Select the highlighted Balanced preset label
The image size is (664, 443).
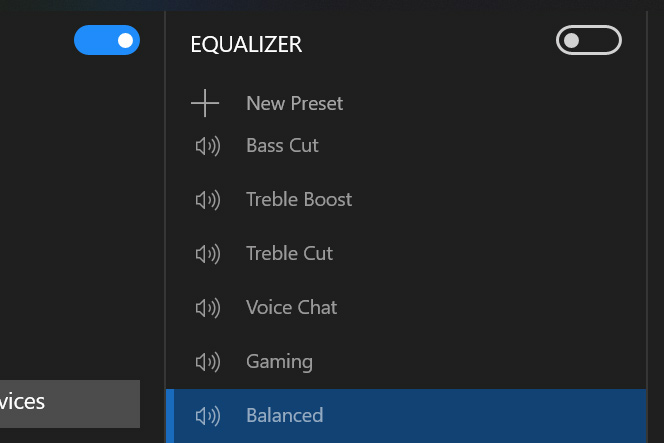point(285,415)
